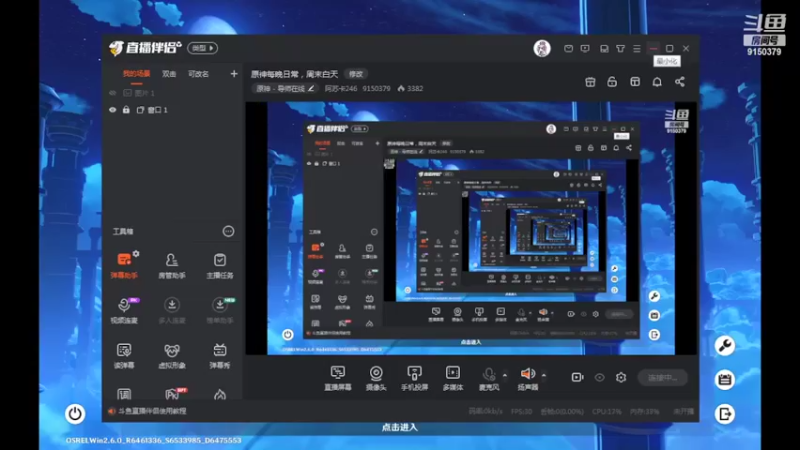Open the lyrics (词) tool in the toolbox
The width and height of the screenshot is (800, 450).
124,394
